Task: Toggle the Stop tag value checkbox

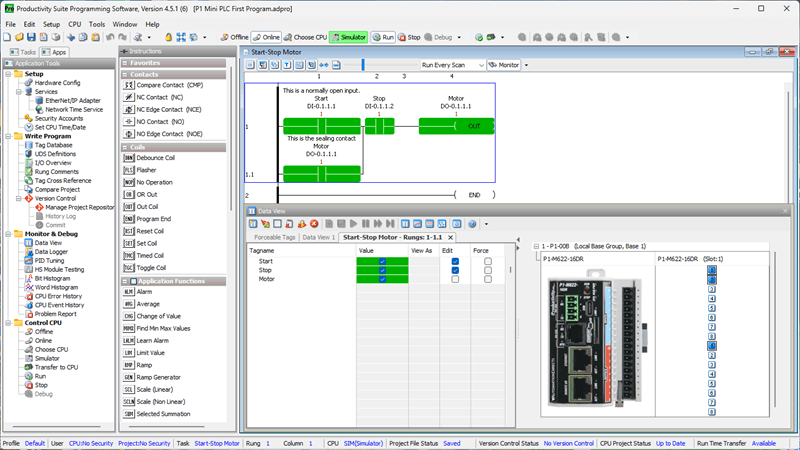Action: (x=382, y=270)
